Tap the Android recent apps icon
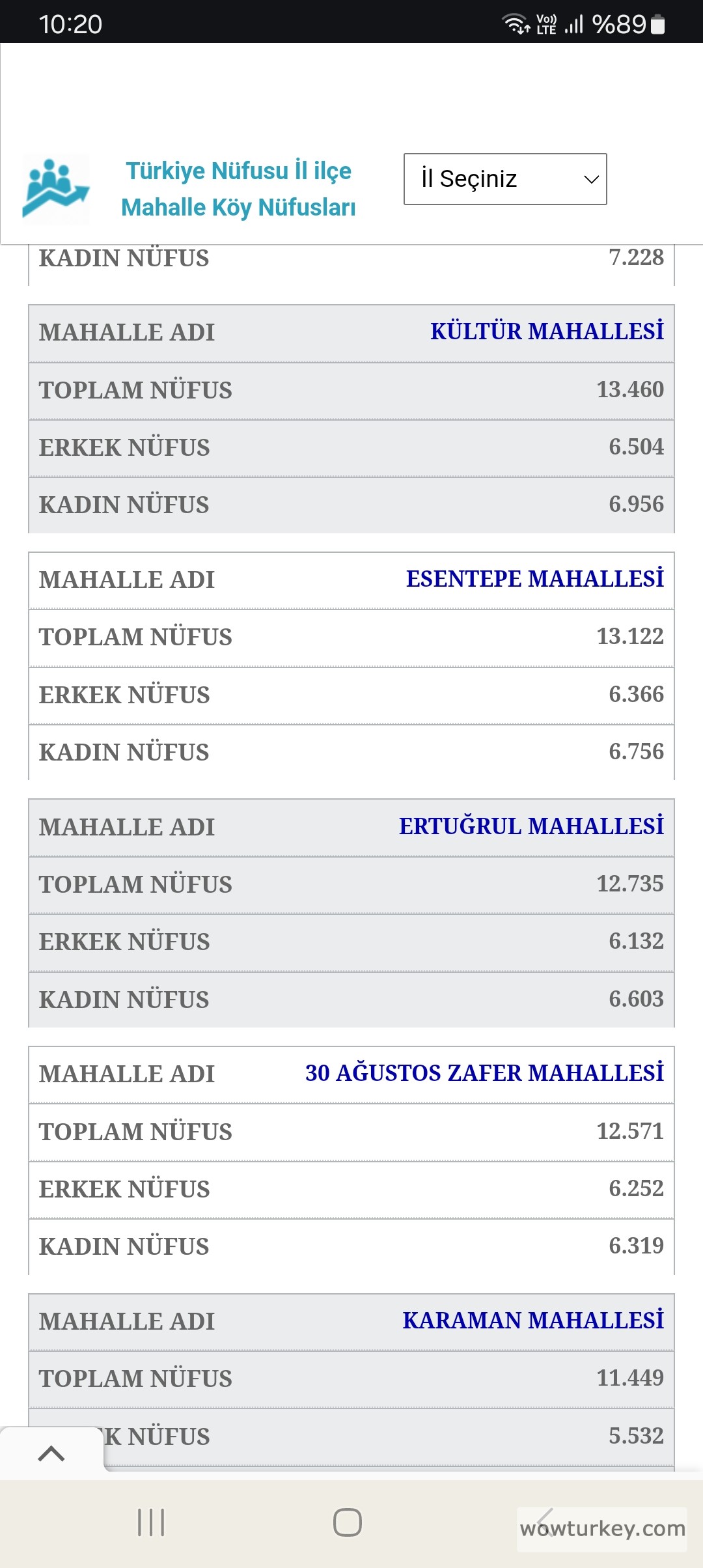This screenshot has height=1568, width=703. coord(151,1522)
